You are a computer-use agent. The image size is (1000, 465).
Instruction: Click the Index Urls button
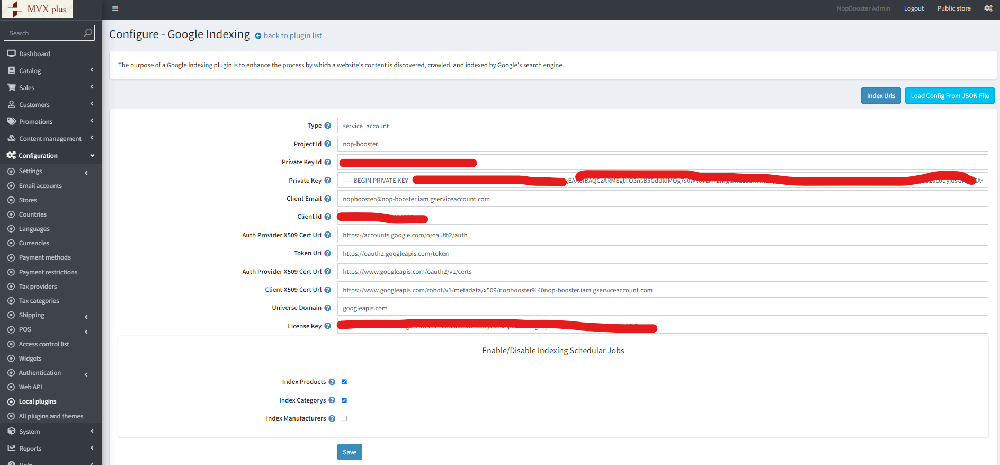[x=881, y=96]
